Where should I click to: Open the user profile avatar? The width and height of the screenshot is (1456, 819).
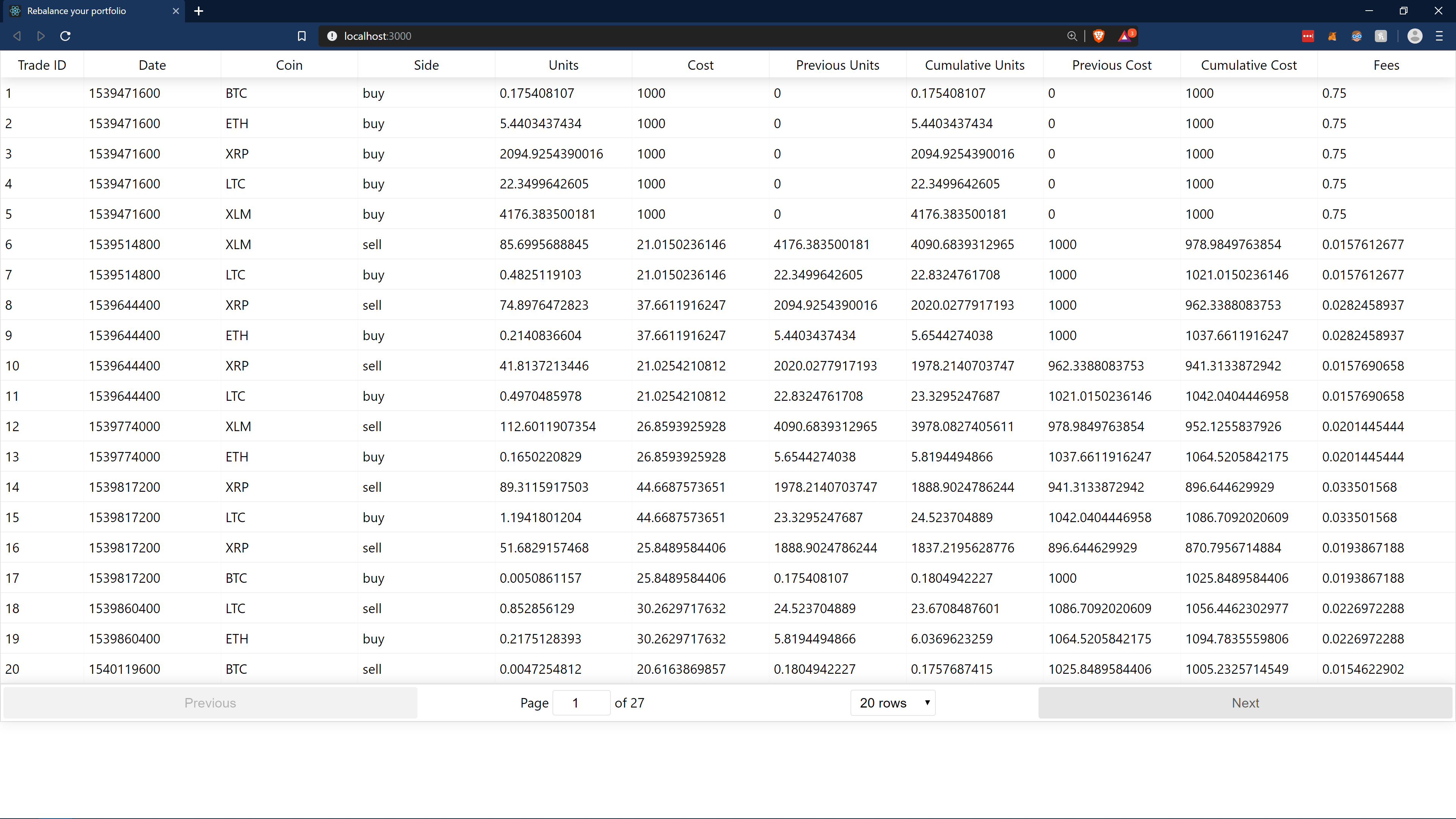1414,36
